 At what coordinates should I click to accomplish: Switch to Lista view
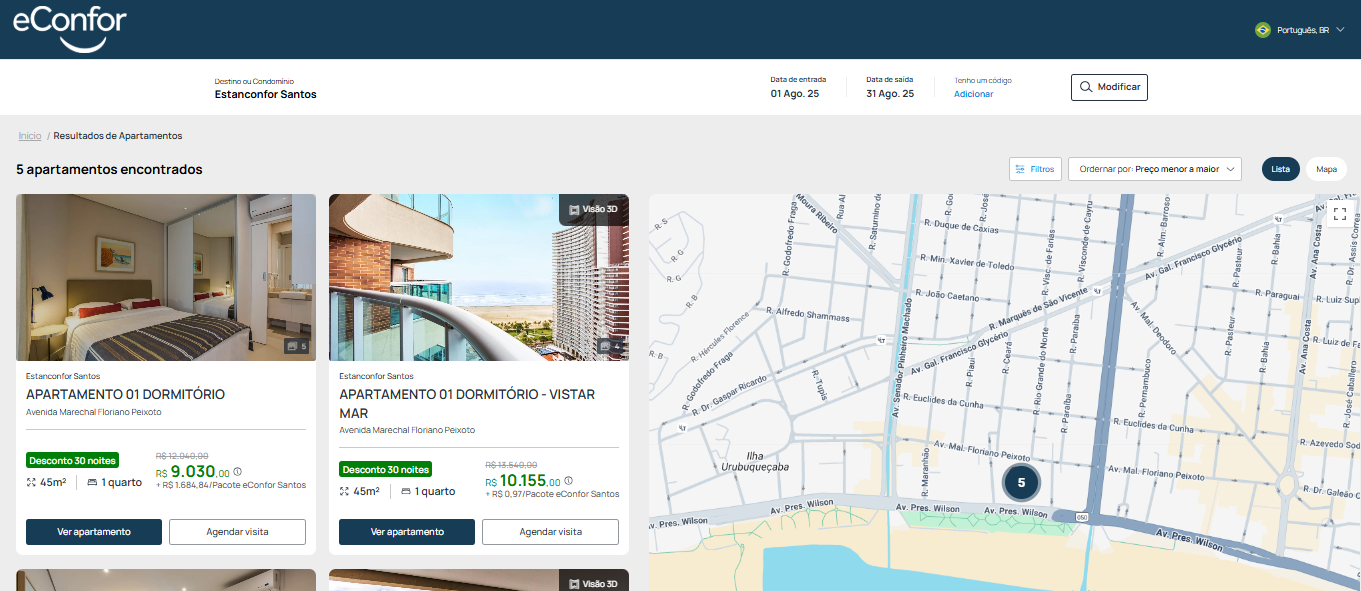click(x=1280, y=169)
